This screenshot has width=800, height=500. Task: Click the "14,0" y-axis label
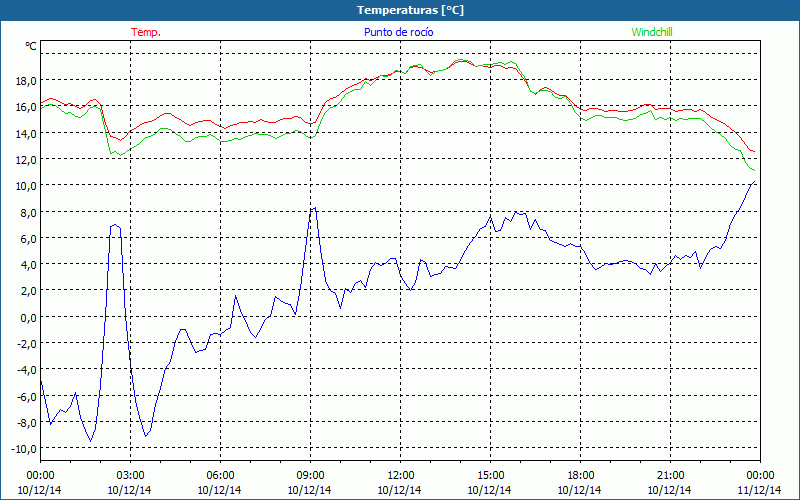[x=27, y=134]
